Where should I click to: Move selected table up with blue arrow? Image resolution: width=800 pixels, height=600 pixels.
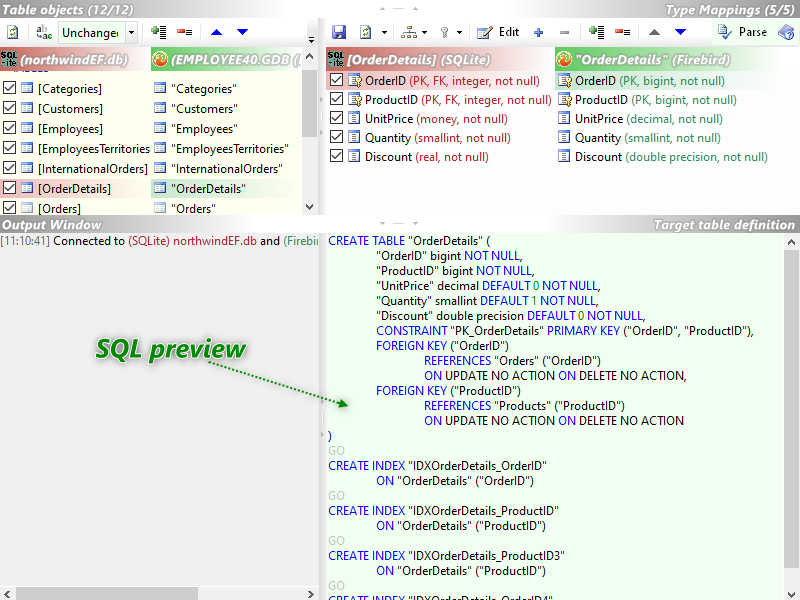point(216,32)
